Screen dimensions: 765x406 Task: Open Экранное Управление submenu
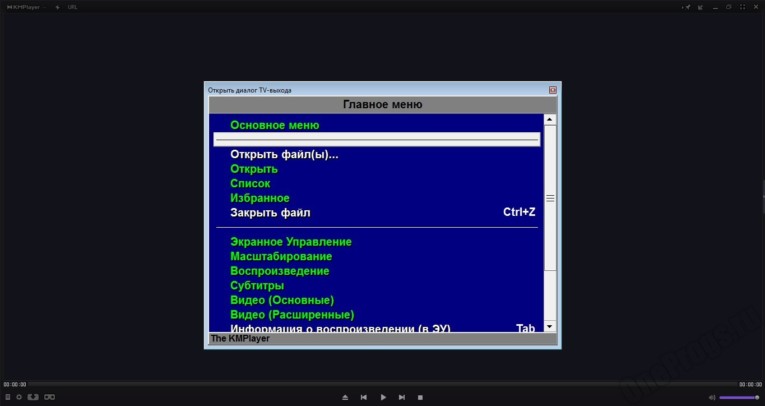[x=291, y=242]
